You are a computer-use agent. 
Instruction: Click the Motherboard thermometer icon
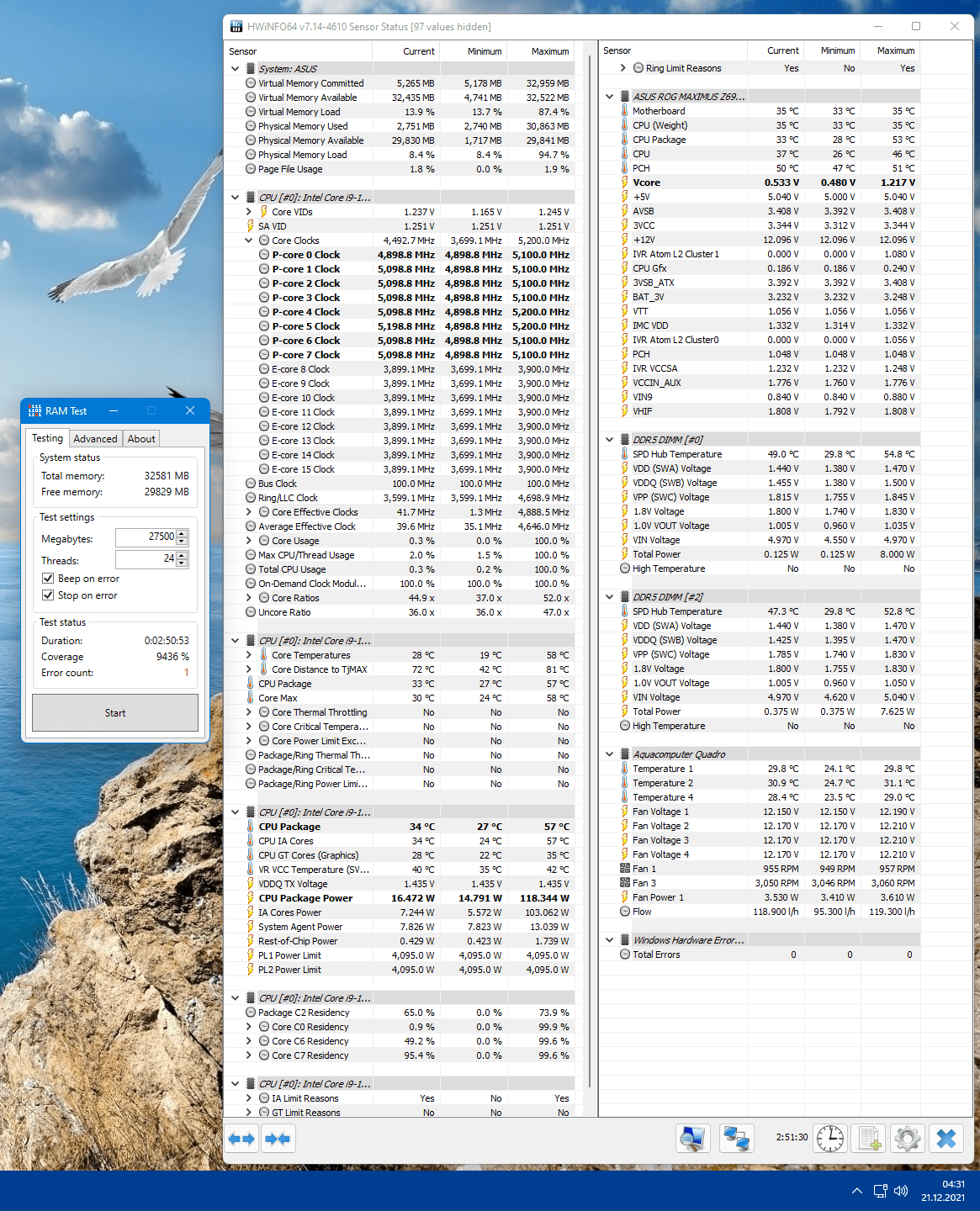pos(624,111)
